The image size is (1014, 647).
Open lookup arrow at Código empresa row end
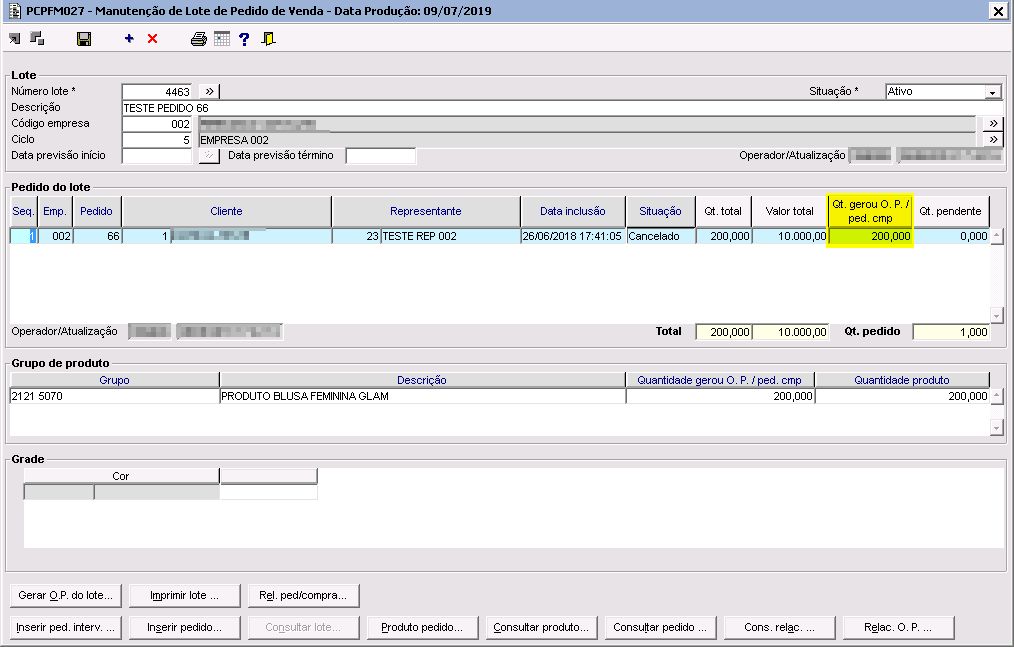coord(993,123)
